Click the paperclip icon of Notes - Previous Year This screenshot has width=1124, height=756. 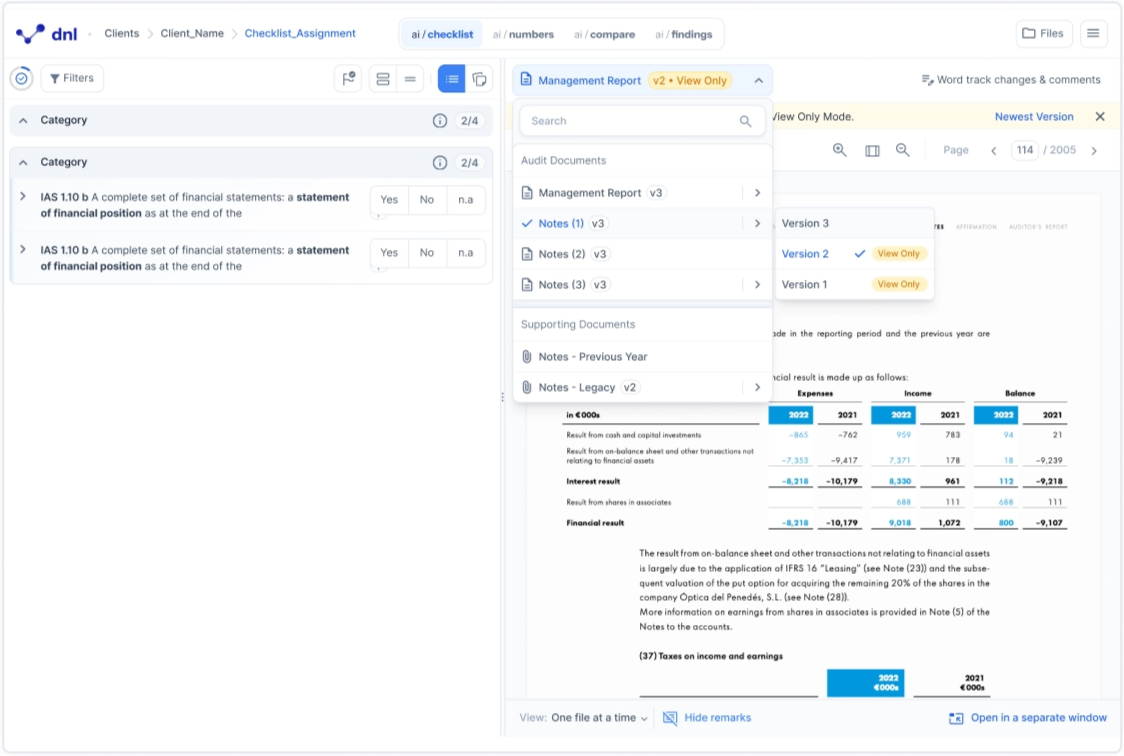[527, 357]
